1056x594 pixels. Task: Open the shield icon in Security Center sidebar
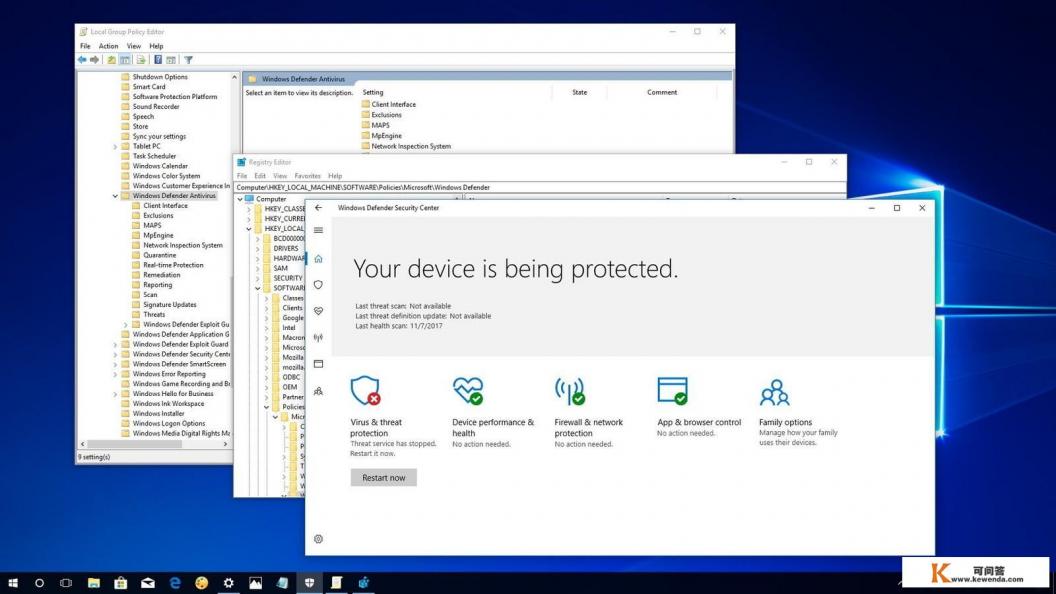(319, 285)
